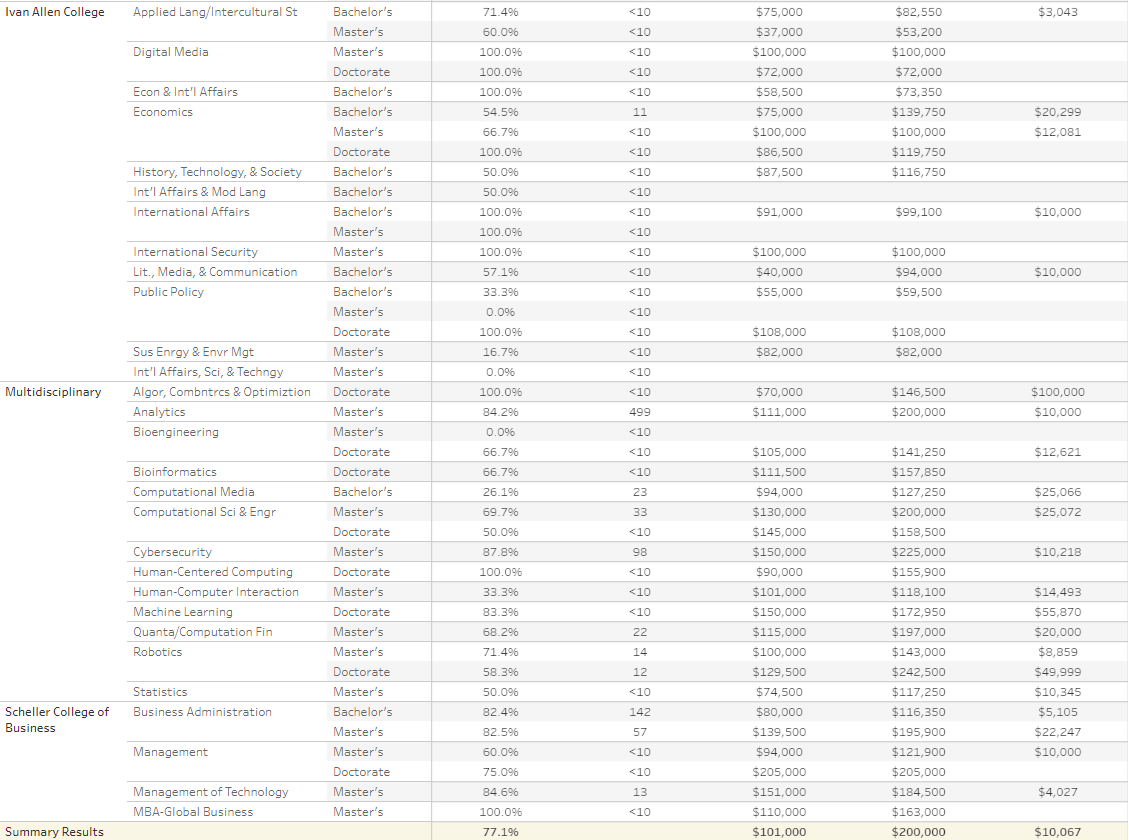
Task: Select the MBA-Global Business program label
Action: [x=193, y=812]
